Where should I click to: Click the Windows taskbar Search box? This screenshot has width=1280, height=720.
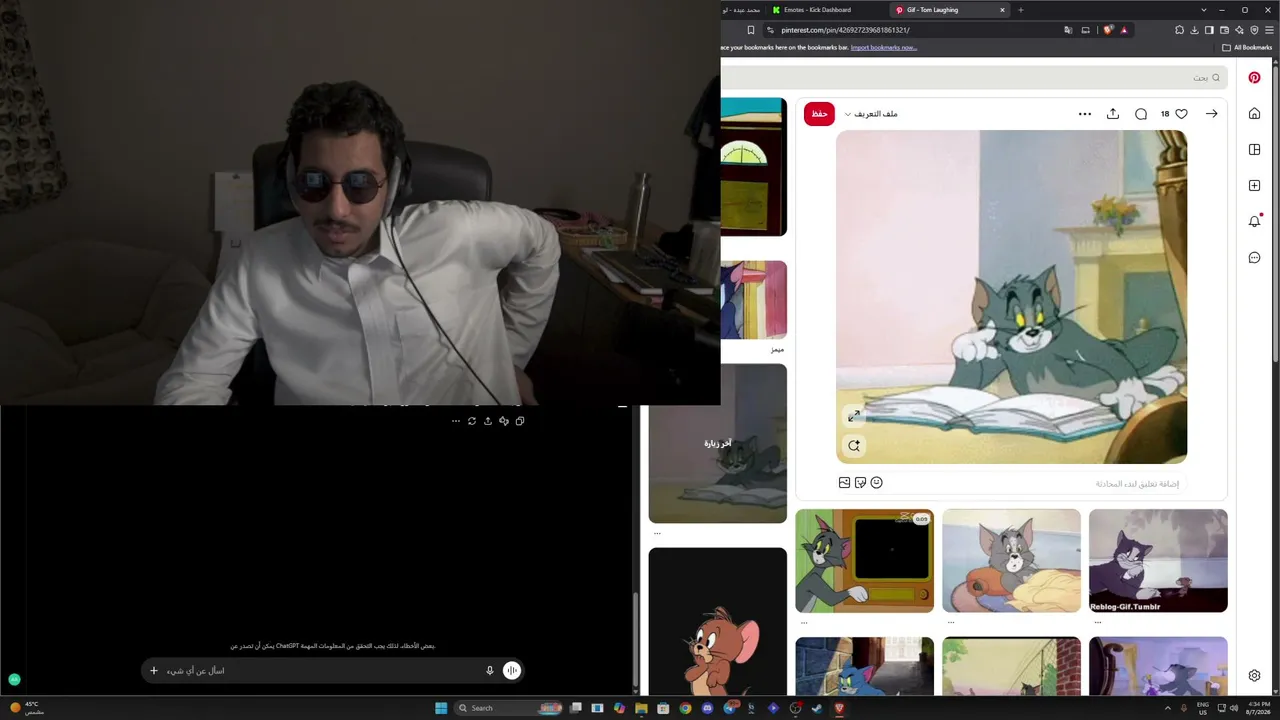point(510,708)
